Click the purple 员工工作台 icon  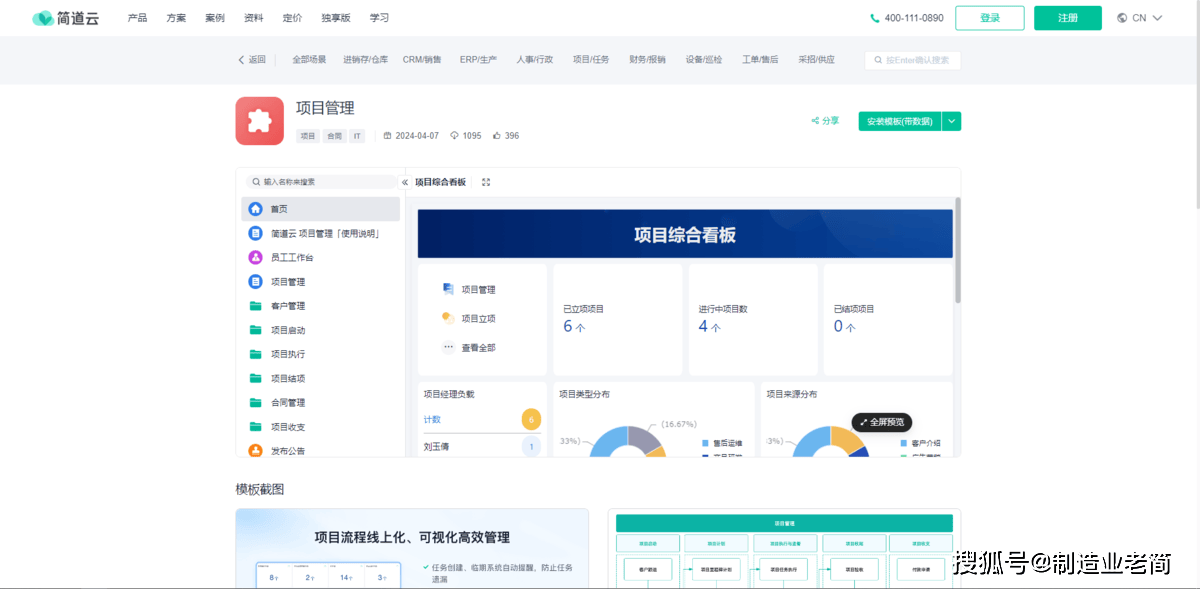pos(255,257)
